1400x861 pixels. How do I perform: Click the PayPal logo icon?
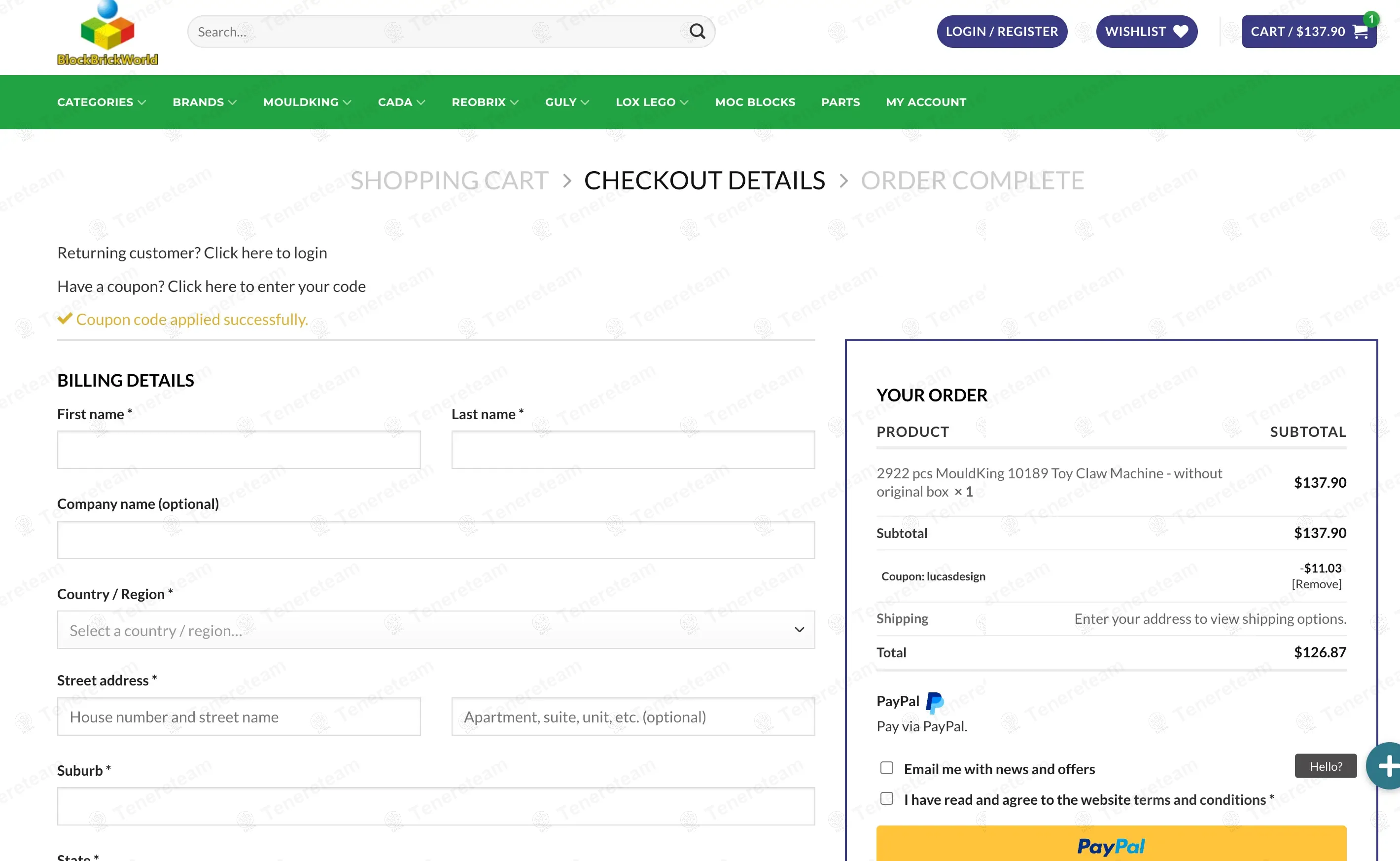coord(935,702)
